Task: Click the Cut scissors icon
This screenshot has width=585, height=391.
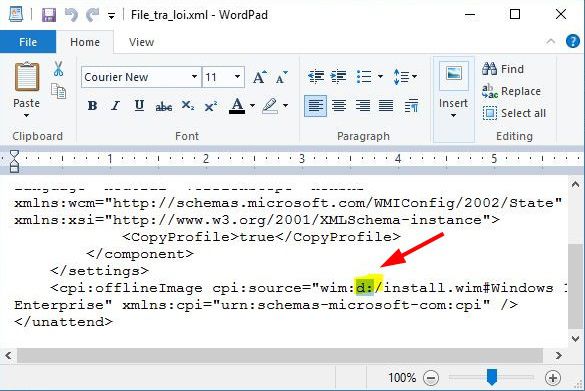Action: click(58, 69)
